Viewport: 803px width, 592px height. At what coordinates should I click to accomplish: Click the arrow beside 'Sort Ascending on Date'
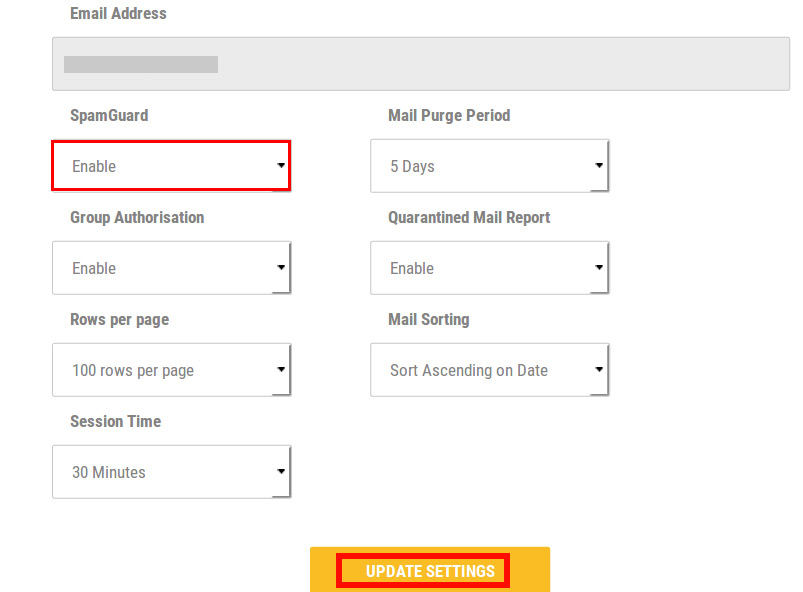point(599,369)
